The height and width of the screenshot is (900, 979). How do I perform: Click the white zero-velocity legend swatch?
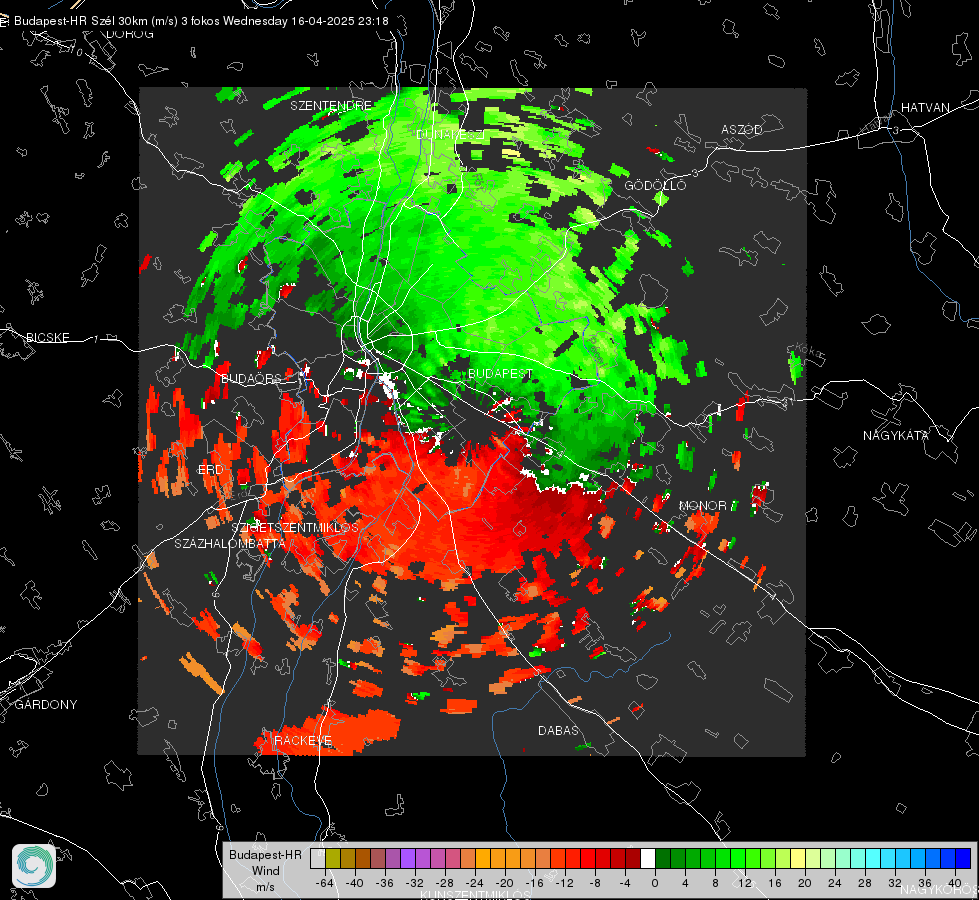click(x=648, y=858)
